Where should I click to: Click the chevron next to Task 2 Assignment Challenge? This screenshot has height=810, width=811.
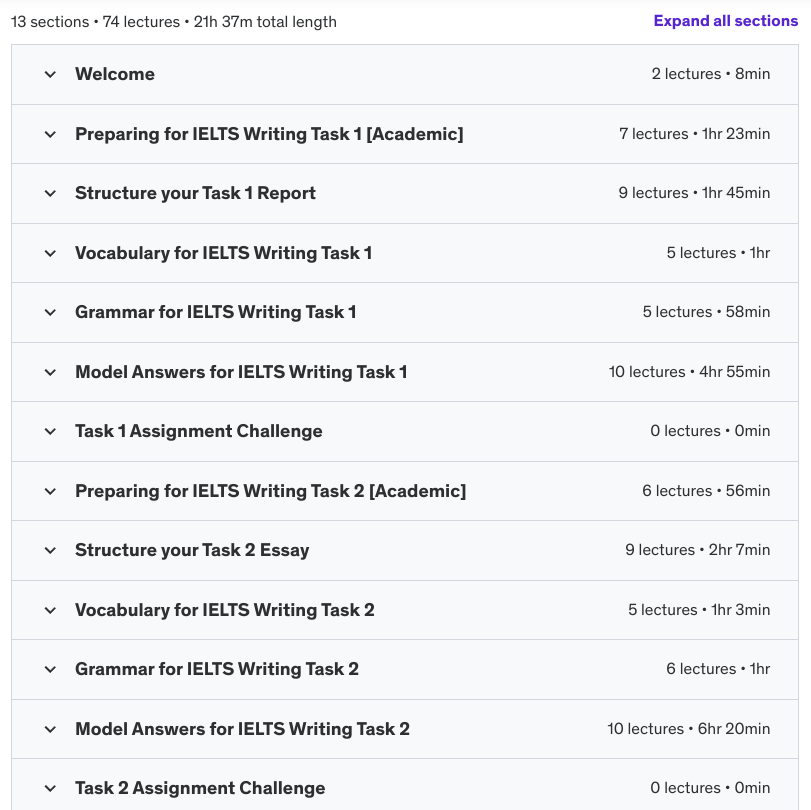pos(50,788)
